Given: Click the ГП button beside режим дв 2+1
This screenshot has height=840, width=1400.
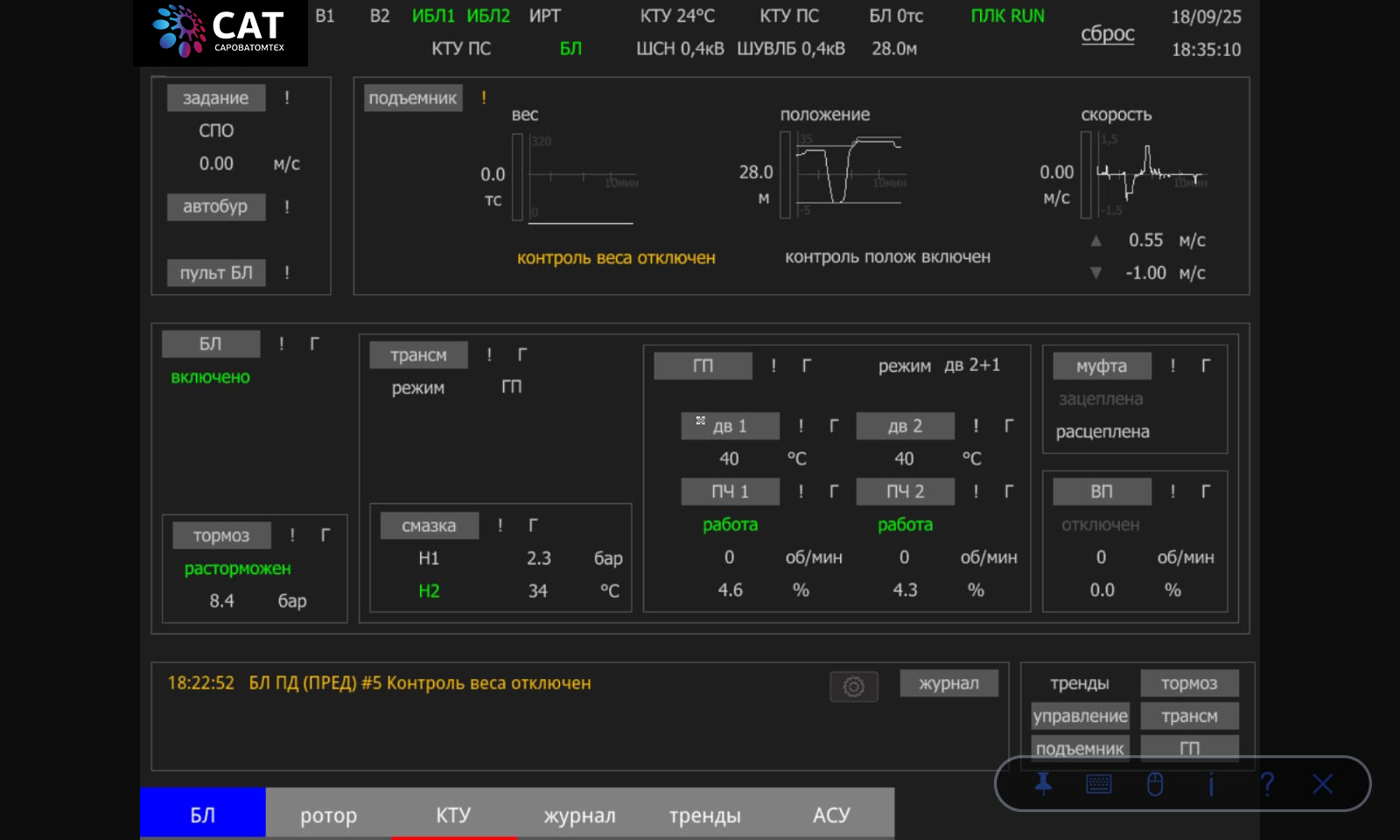Looking at the screenshot, I should click(703, 366).
